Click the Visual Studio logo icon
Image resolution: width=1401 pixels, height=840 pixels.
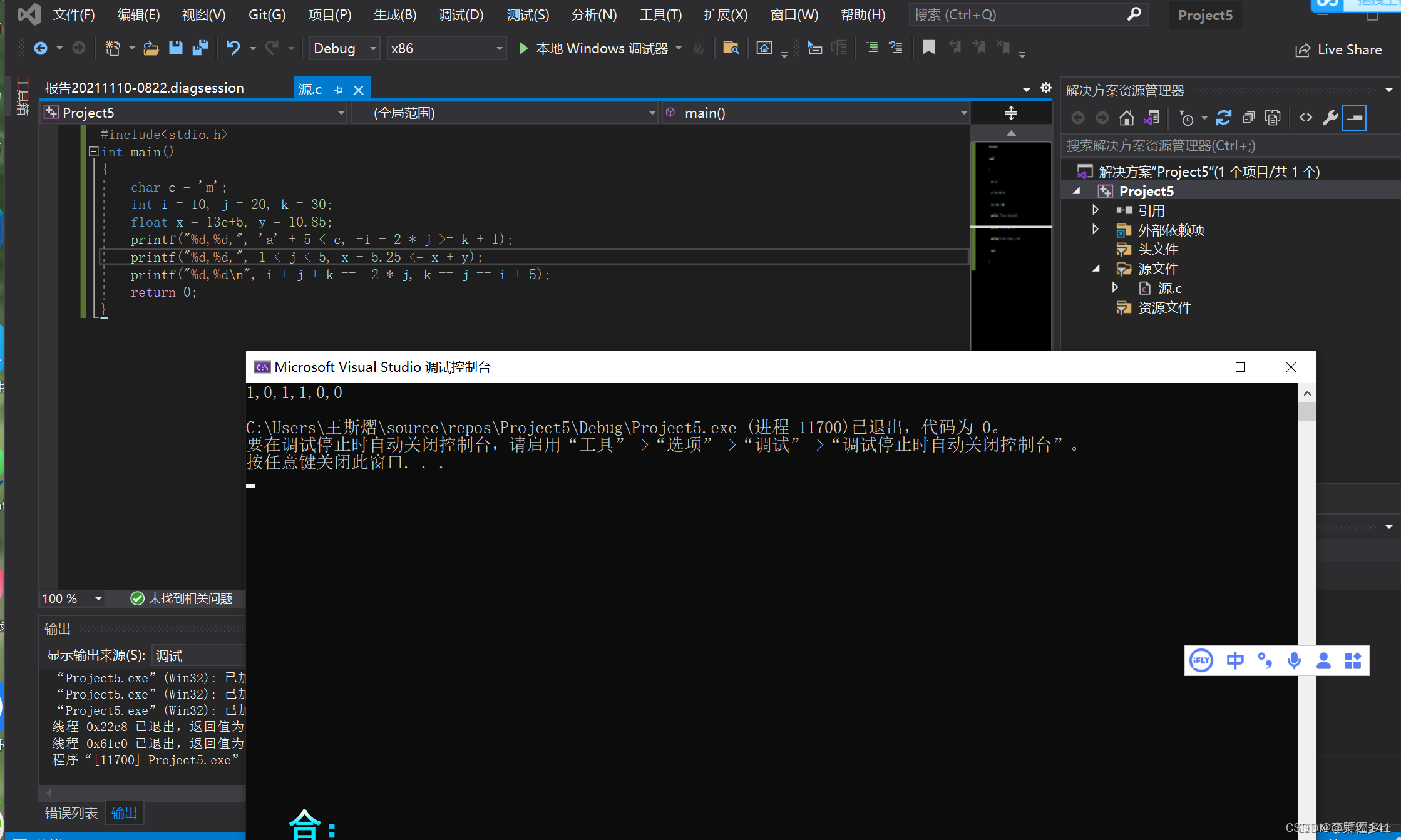[x=29, y=14]
